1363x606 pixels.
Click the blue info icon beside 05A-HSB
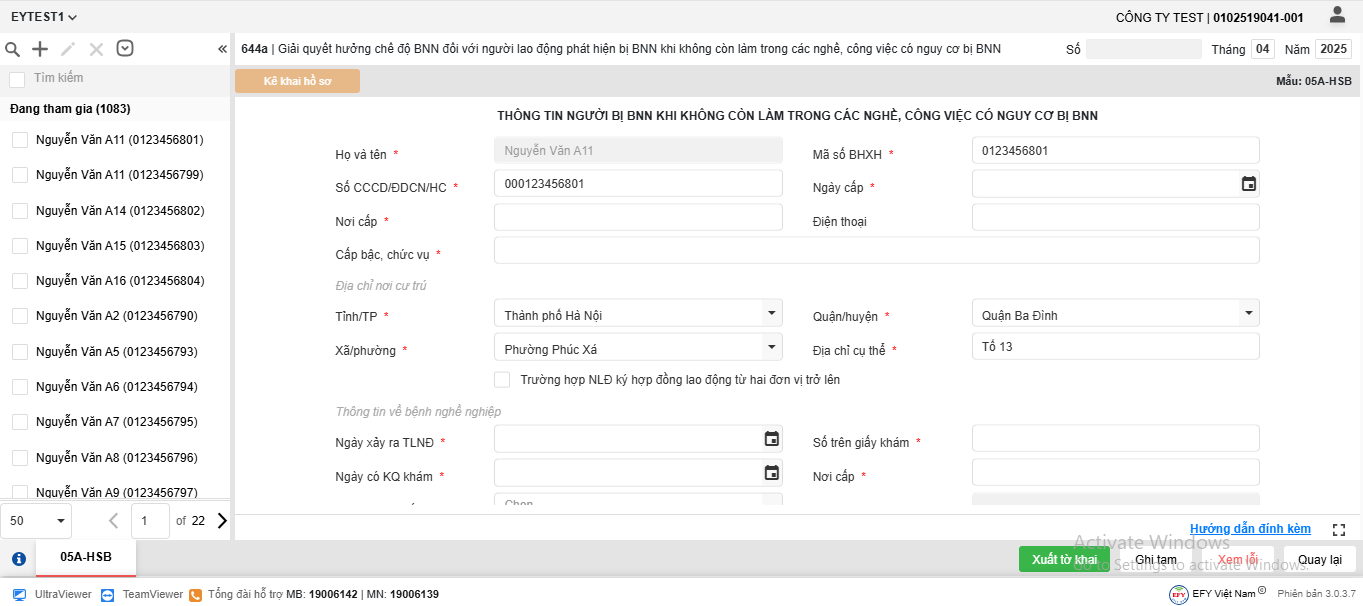coord(18,559)
